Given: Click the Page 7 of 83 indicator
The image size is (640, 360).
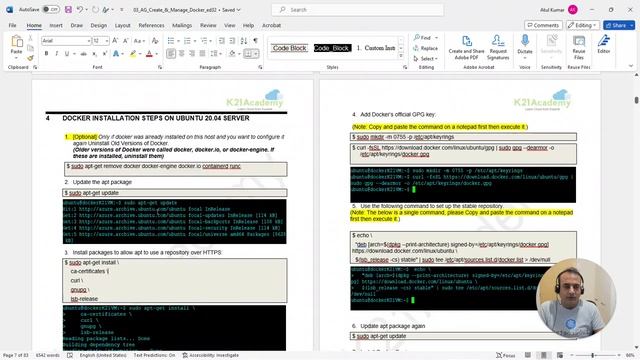Looking at the screenshot, I should (x=16, y=356).
